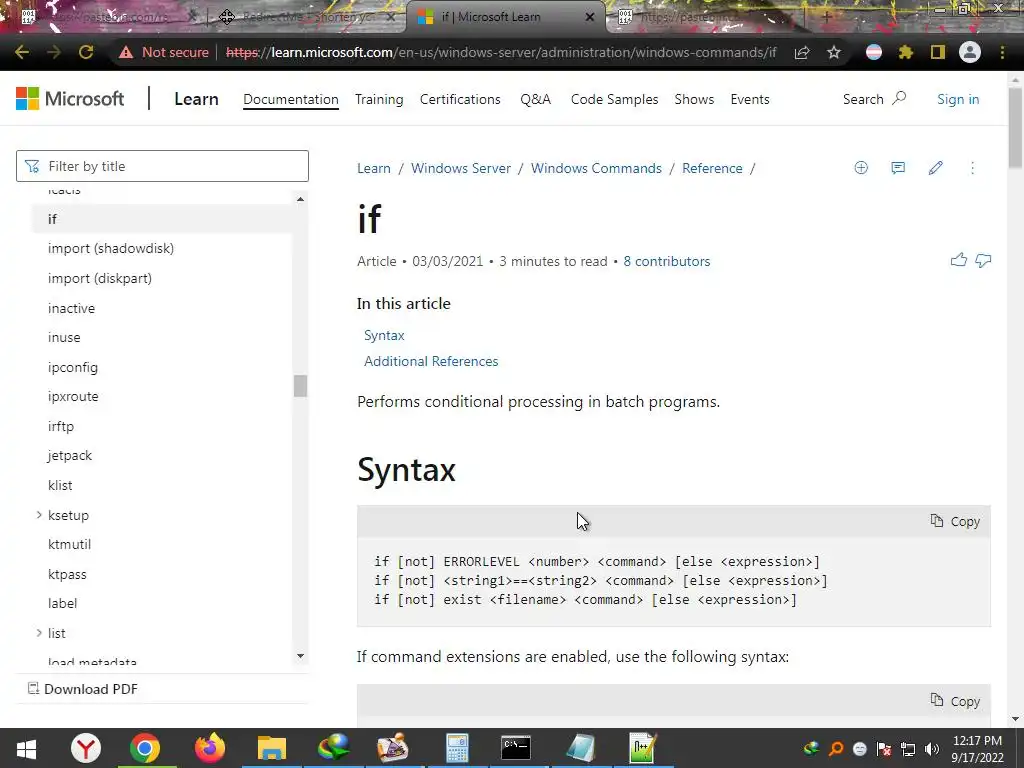Click the Download PDF button
The height and width of the screenshot is (768, 1024).
(x=82, y=689)
